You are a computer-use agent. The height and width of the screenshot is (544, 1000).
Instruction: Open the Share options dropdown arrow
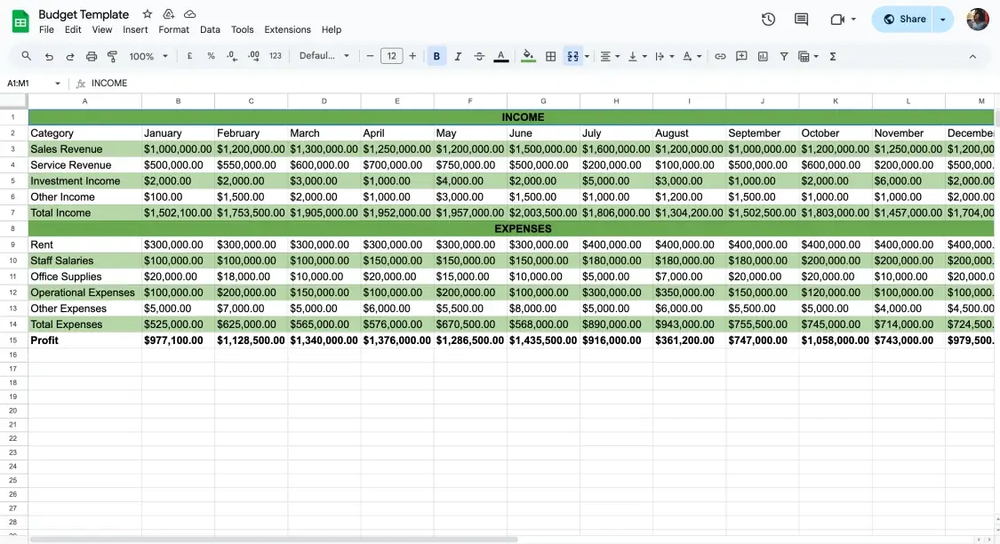[943, 19]
